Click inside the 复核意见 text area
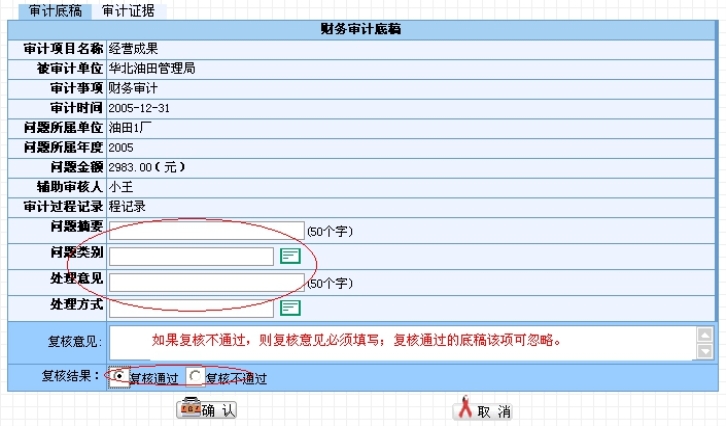Screen dimensions: 726x426 pos(400,342)
